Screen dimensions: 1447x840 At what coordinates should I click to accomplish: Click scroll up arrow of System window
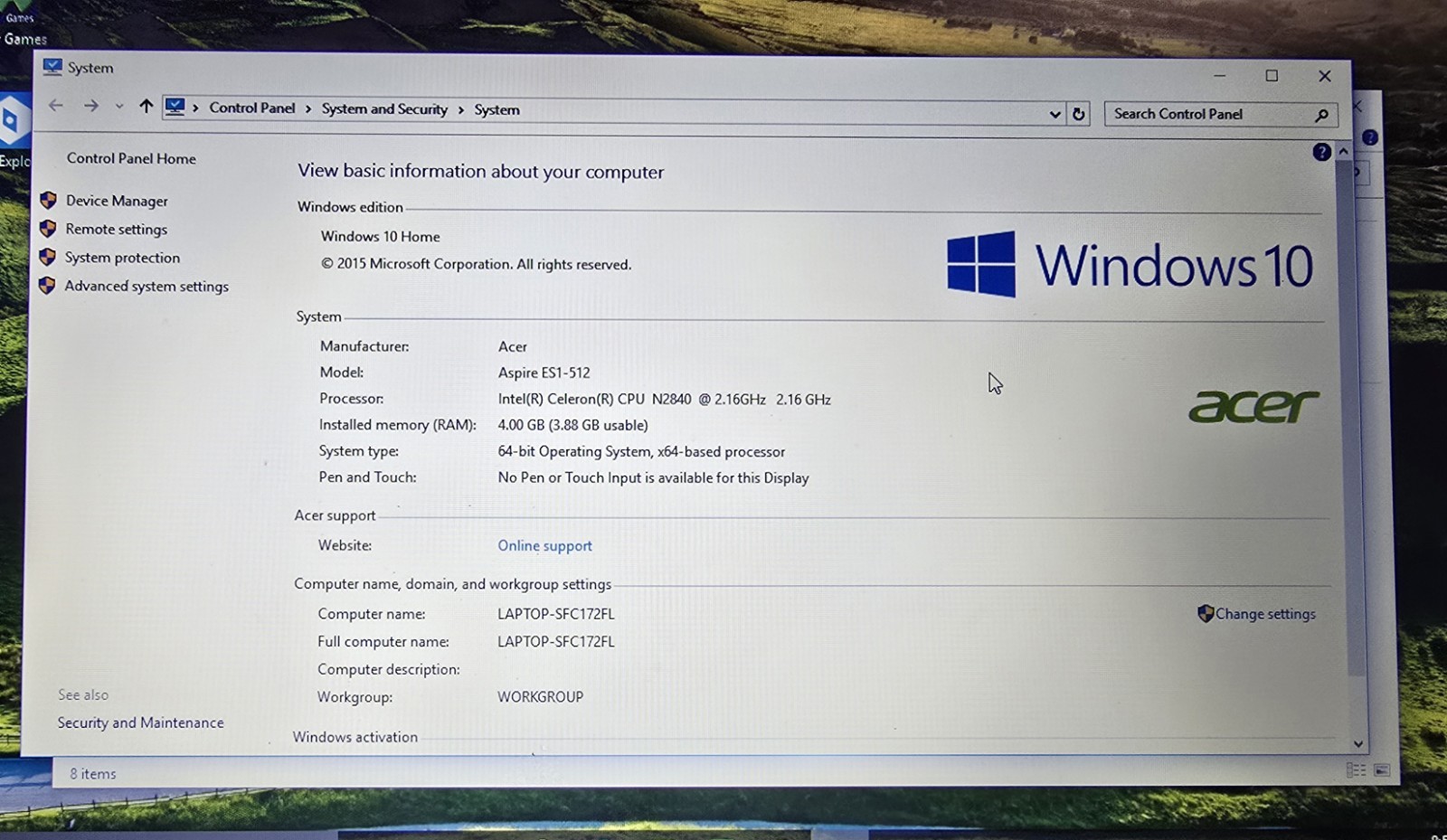click(1343, 152)
